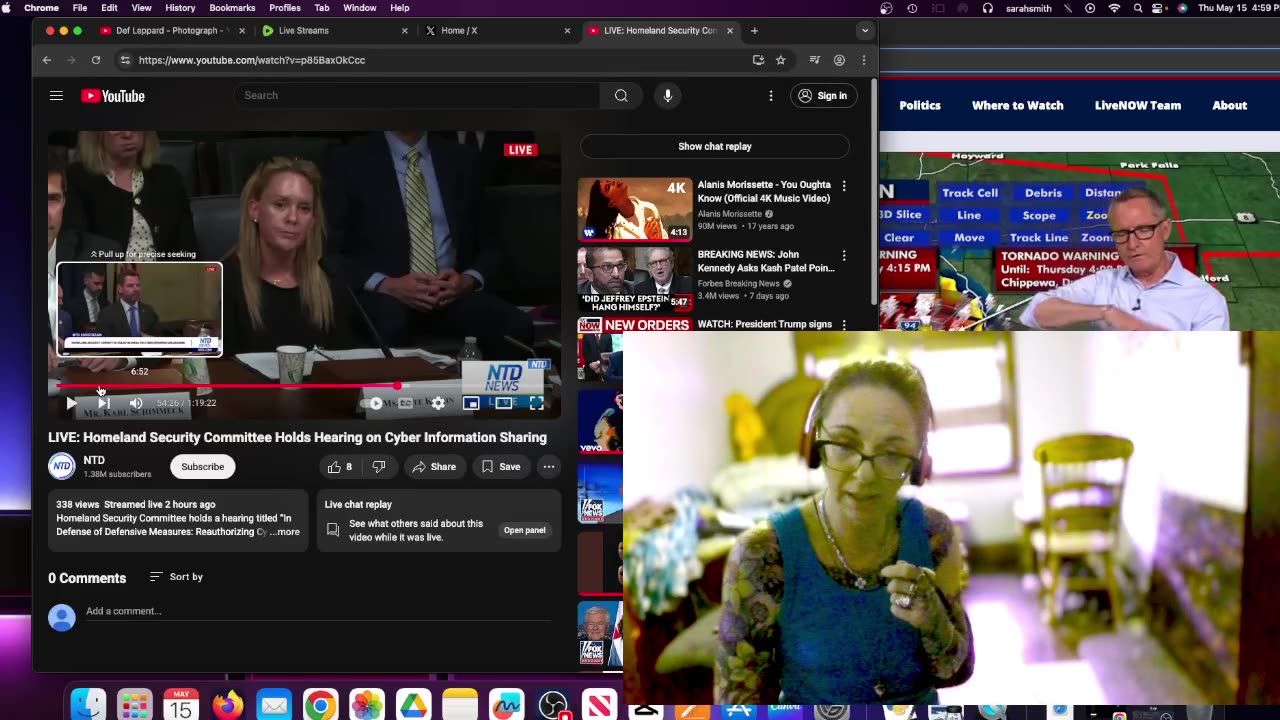The height and width of the screenshot is (720, 1280).
Task: View site information icon in address bar
Action: click(x=125, y=60)
